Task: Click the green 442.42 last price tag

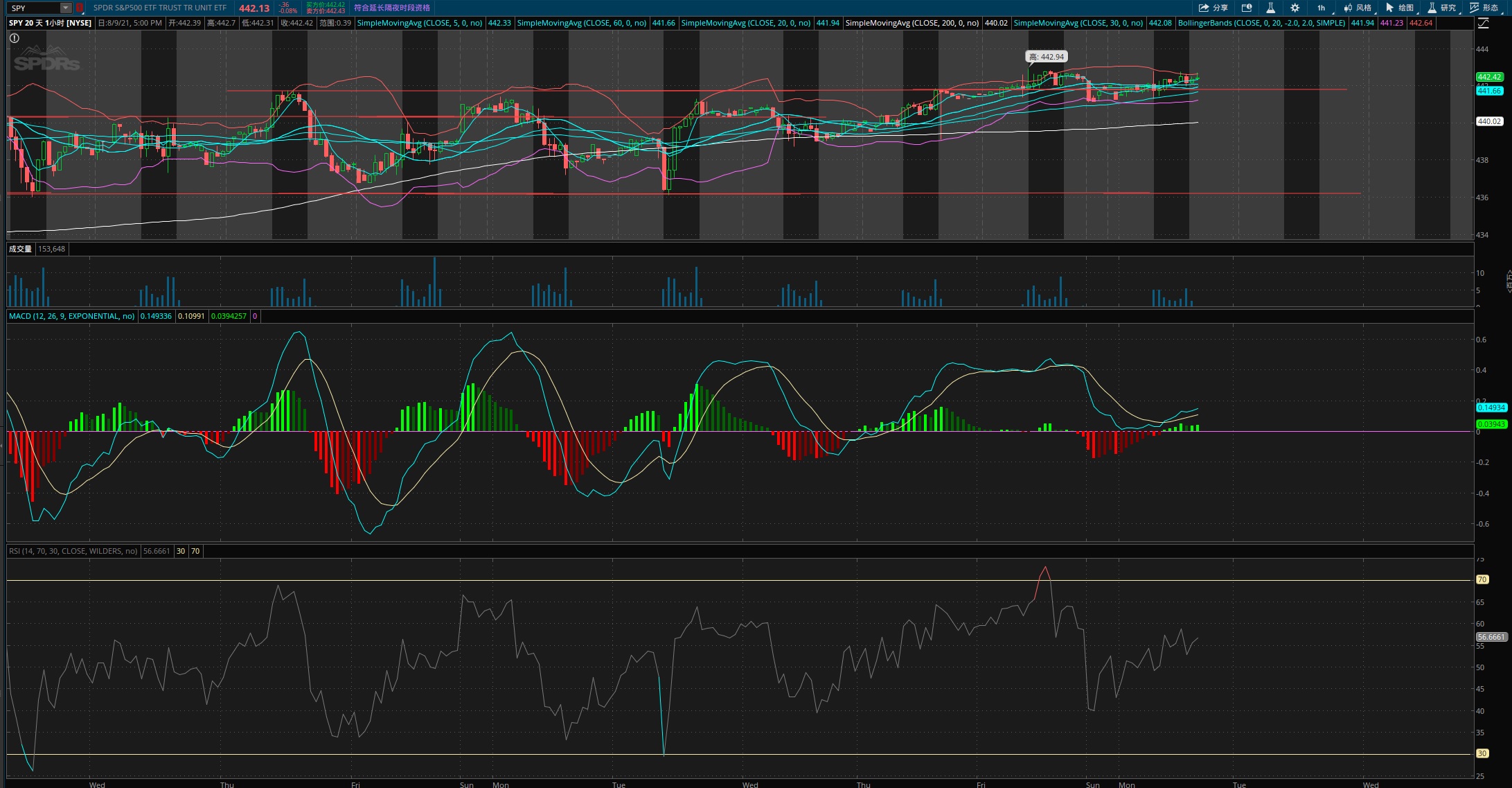Action: coord(1489,77)
